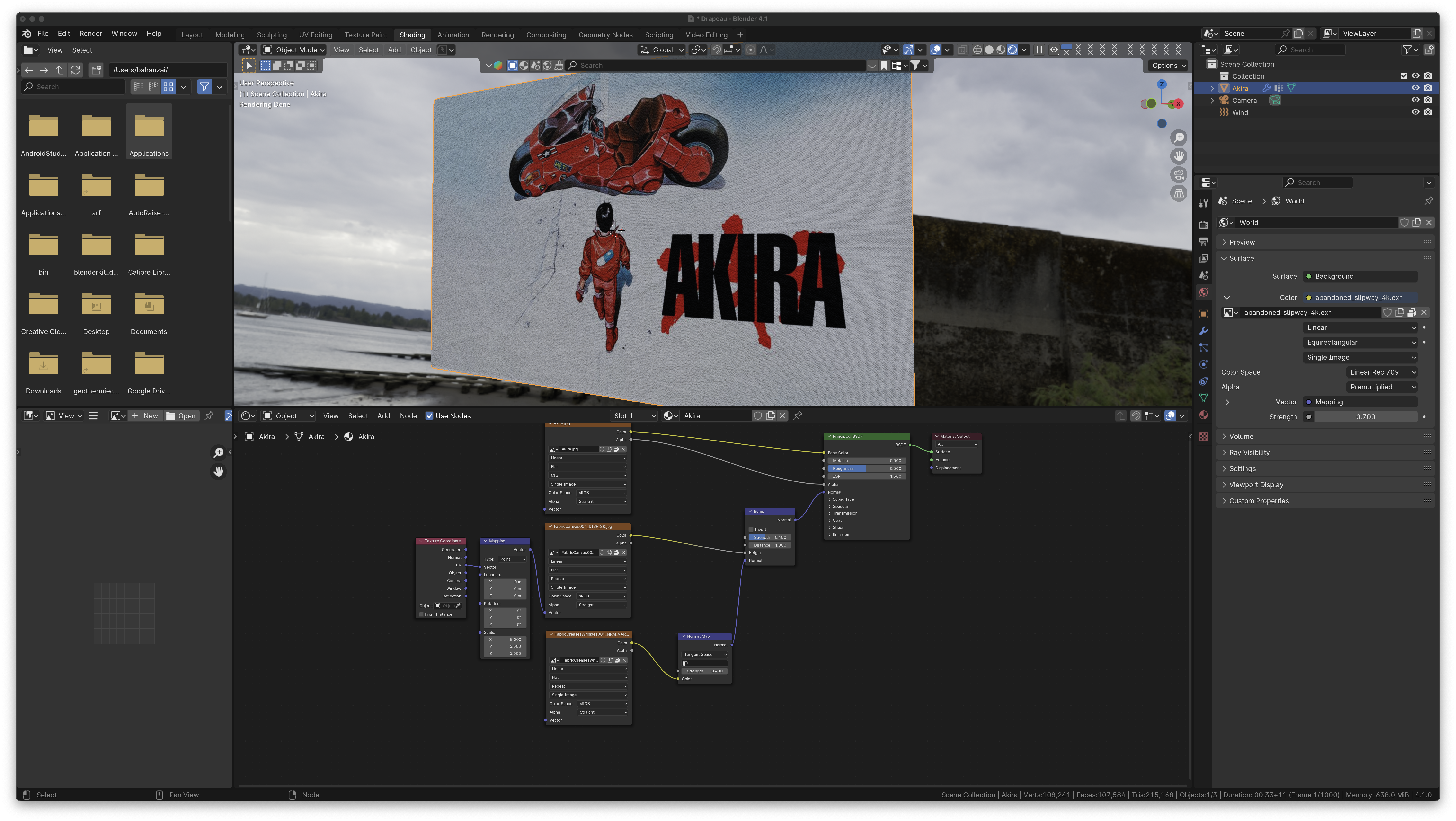Pause the viewport render preview

coord(1039,50)
